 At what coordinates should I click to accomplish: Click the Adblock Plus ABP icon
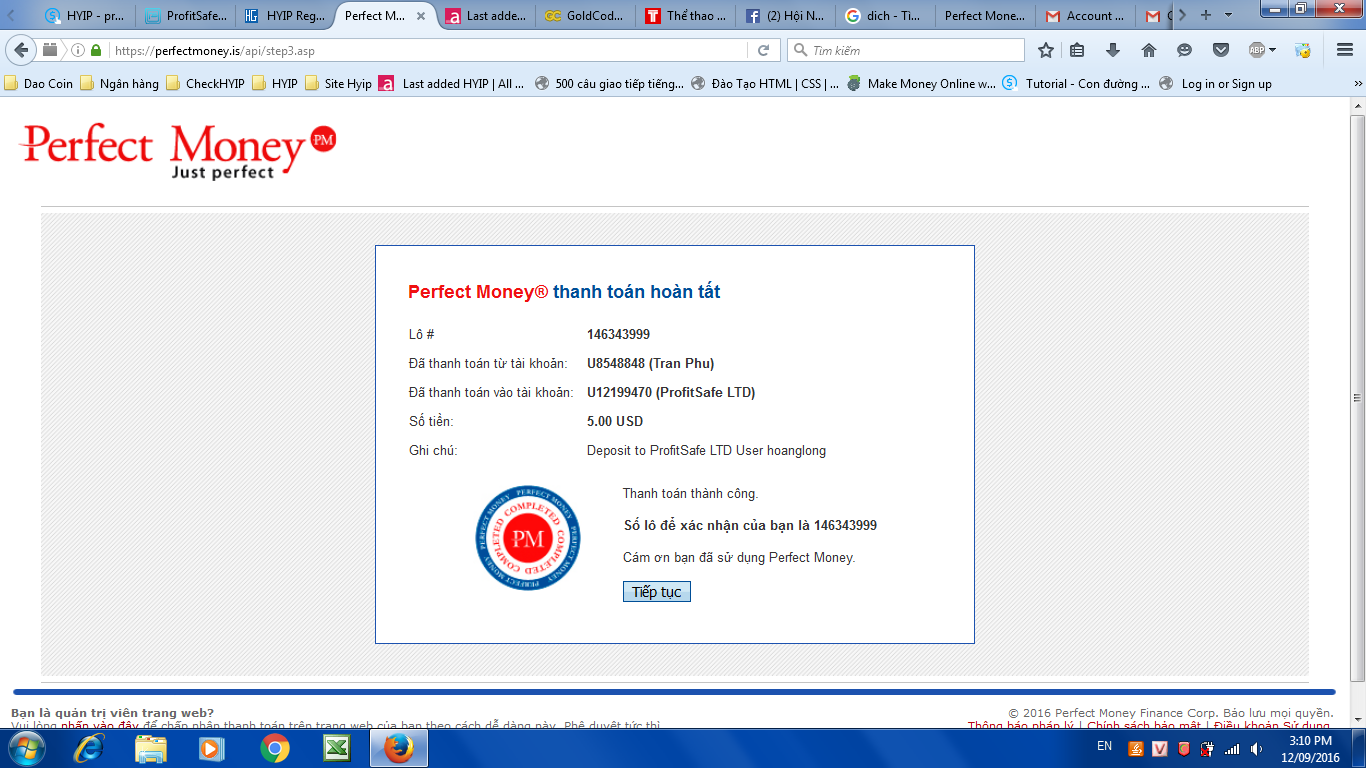coord(1257,50)
